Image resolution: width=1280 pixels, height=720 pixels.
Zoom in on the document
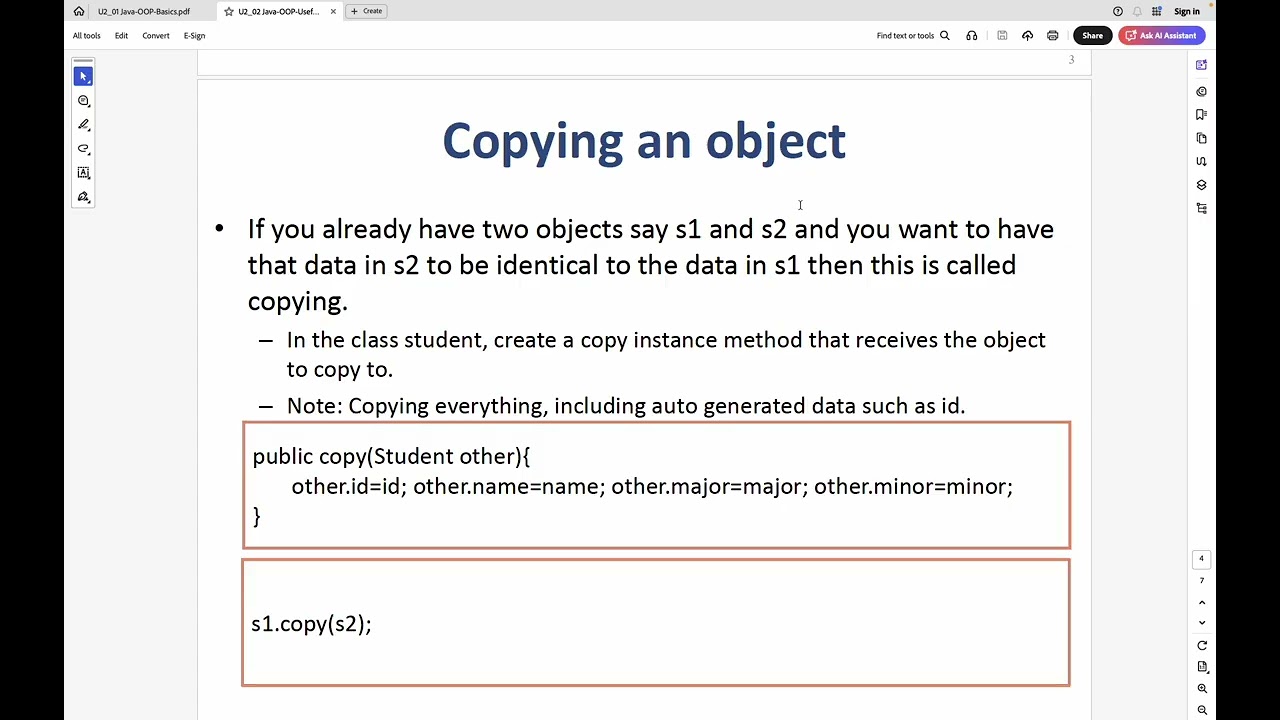pyautogui.click(x=1202, y=689)
